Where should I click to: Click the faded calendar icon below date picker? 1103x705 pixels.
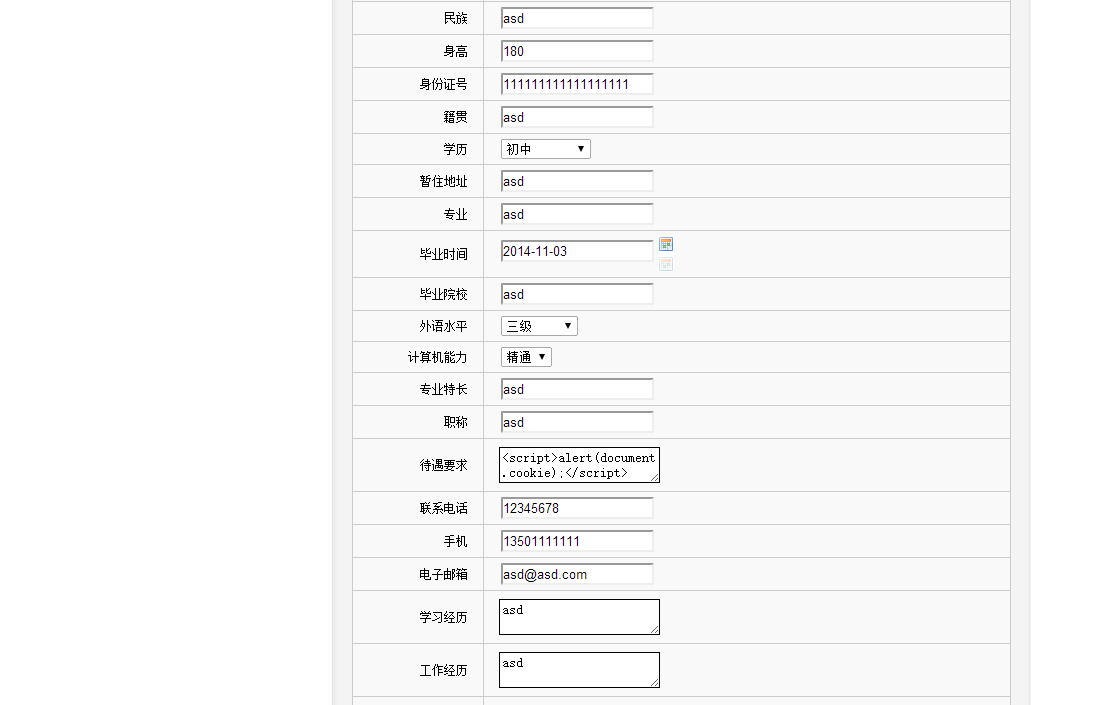click(665, 264)
